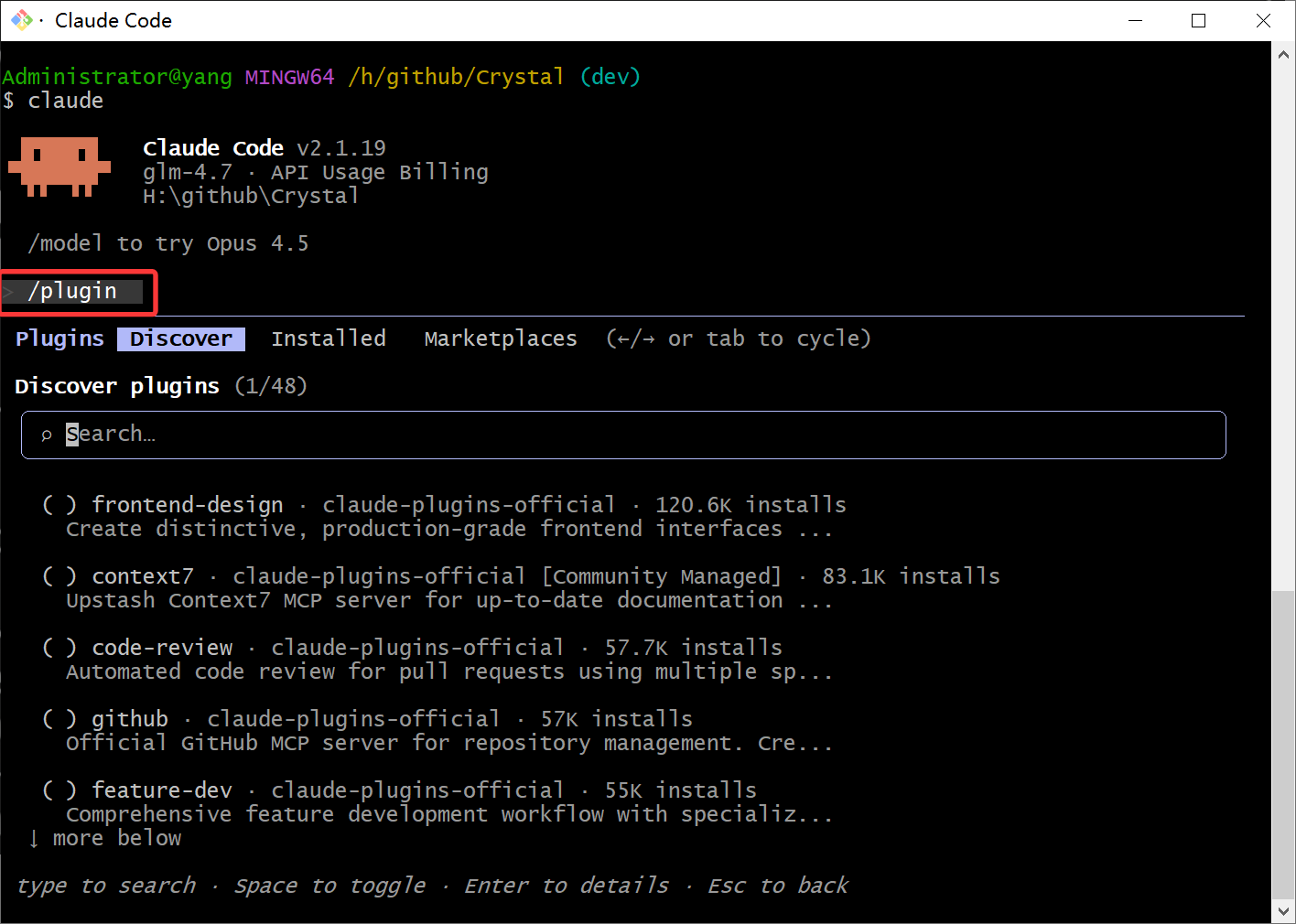Click the '57K installs' text
Screen dimensions: 1296x924
[616, 719]
